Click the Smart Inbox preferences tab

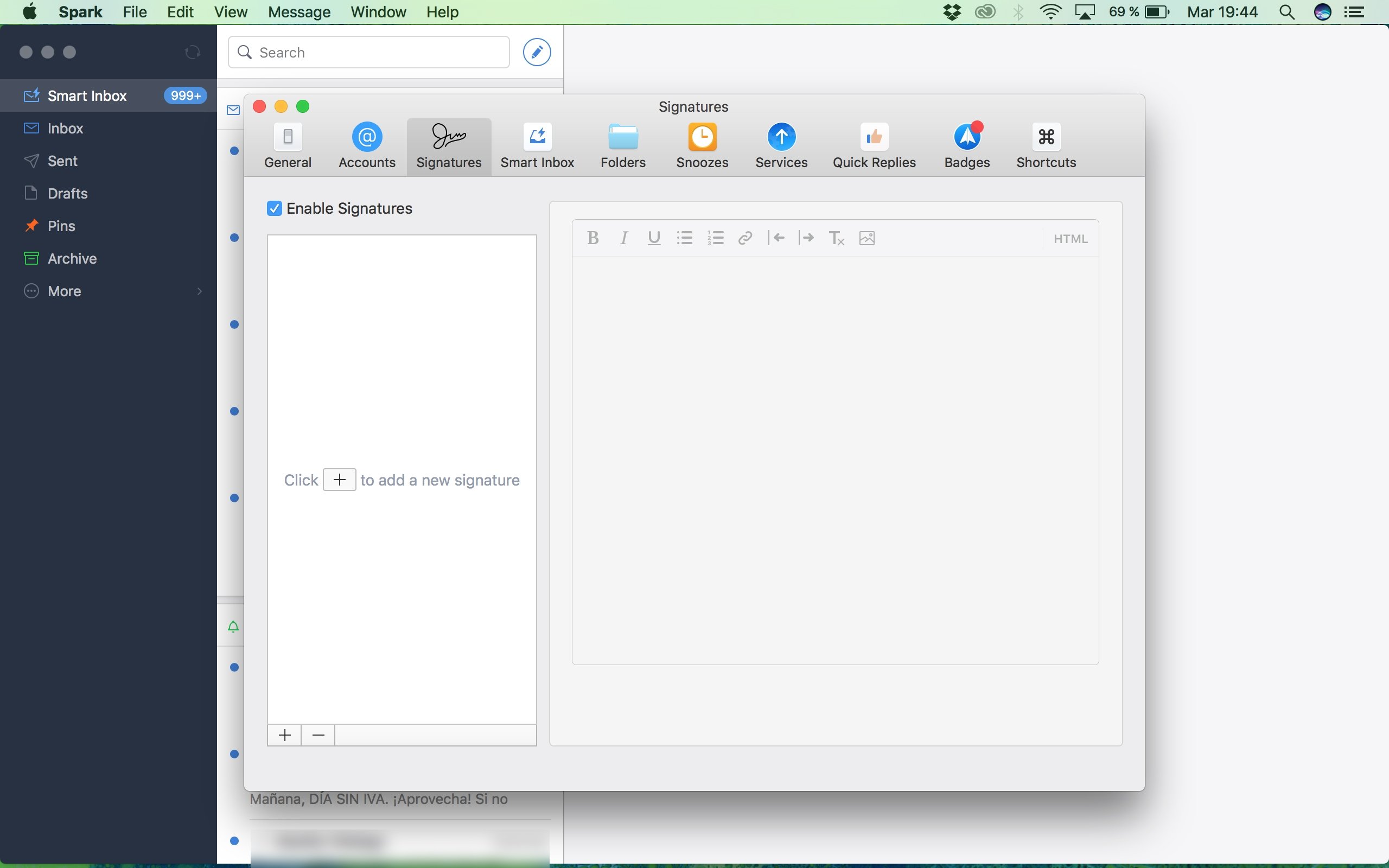pos(537,145)
